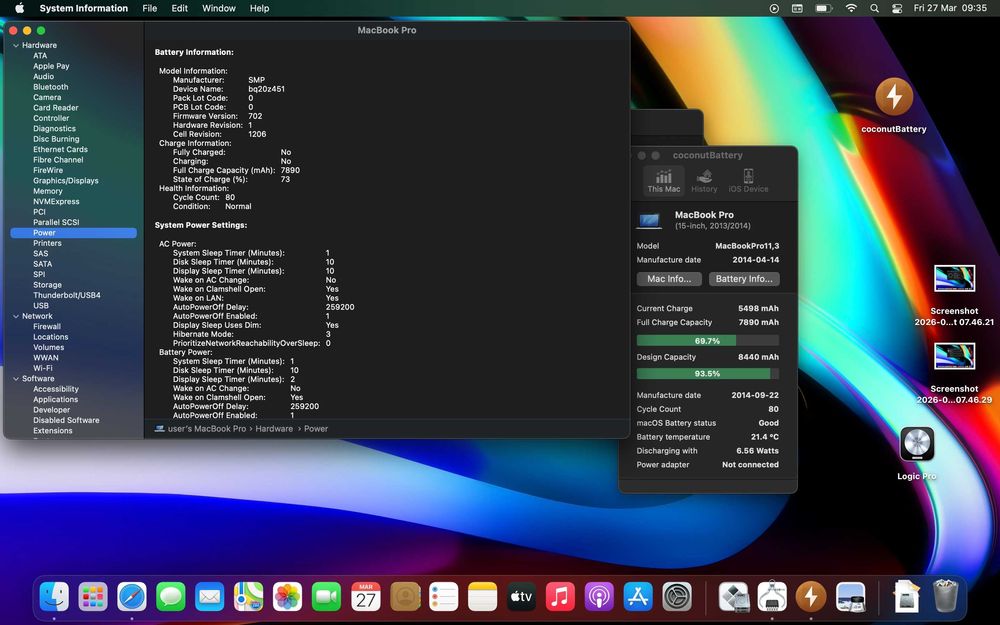This screenshot has width=1000, height=625.
Task: Click the MacBook Pro laptop icon in coconutBattery
Action: coord(649,221)
